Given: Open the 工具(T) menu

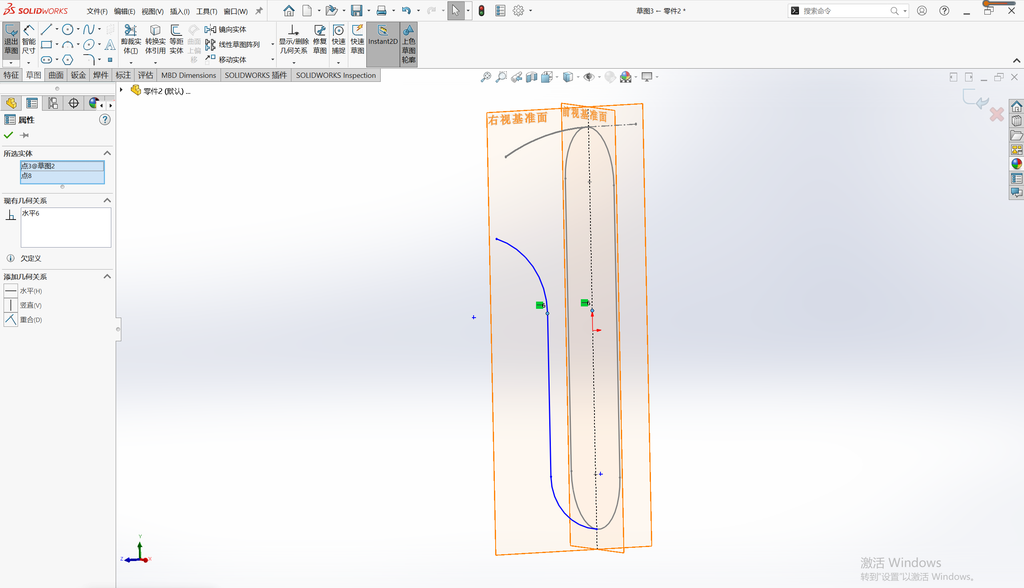Looking at the screenshot, I should tap(206, 11).
